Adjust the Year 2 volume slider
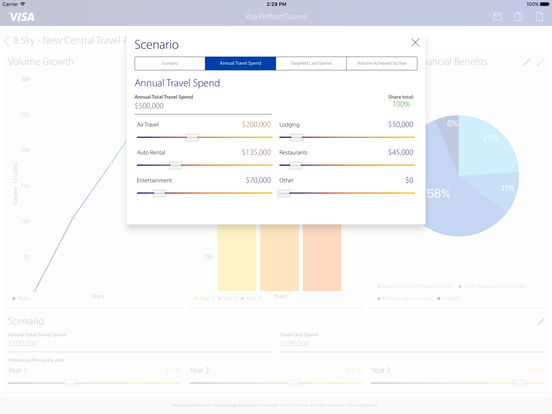 294,383
